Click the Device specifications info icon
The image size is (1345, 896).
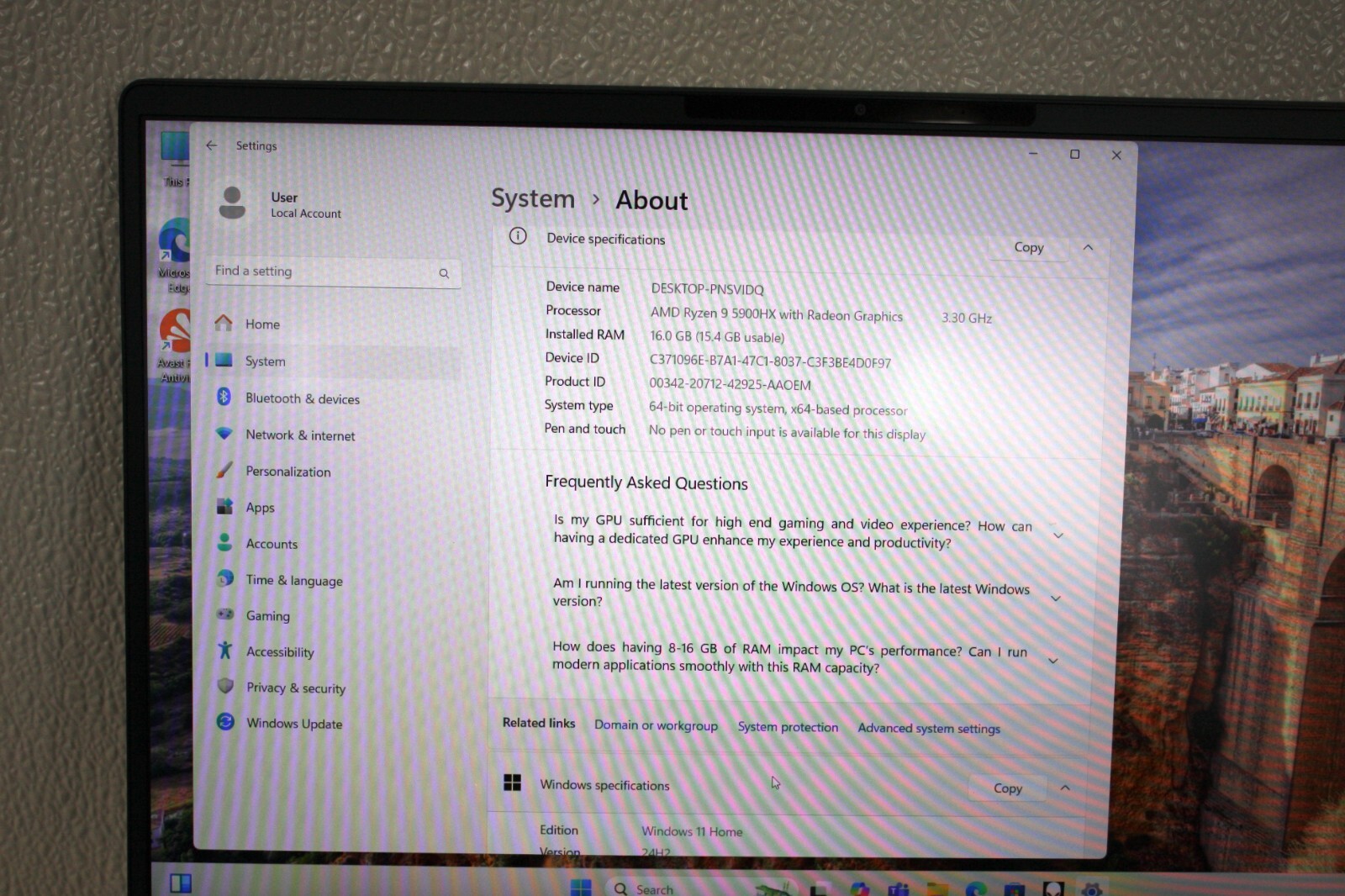pyautogui.click(x=518, y=236)
